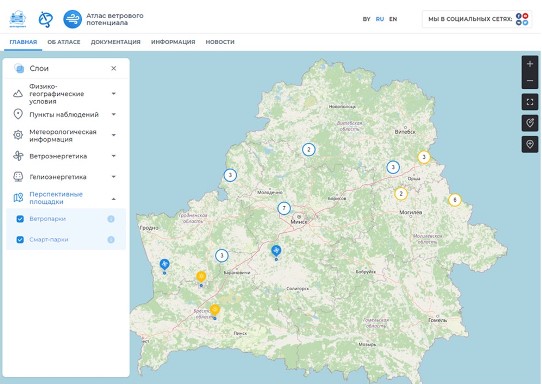Click the gear icon beside Метеорологическая информация
This screenshot has height=384, width=542.
pyautogui.click(x=18, y=135)
